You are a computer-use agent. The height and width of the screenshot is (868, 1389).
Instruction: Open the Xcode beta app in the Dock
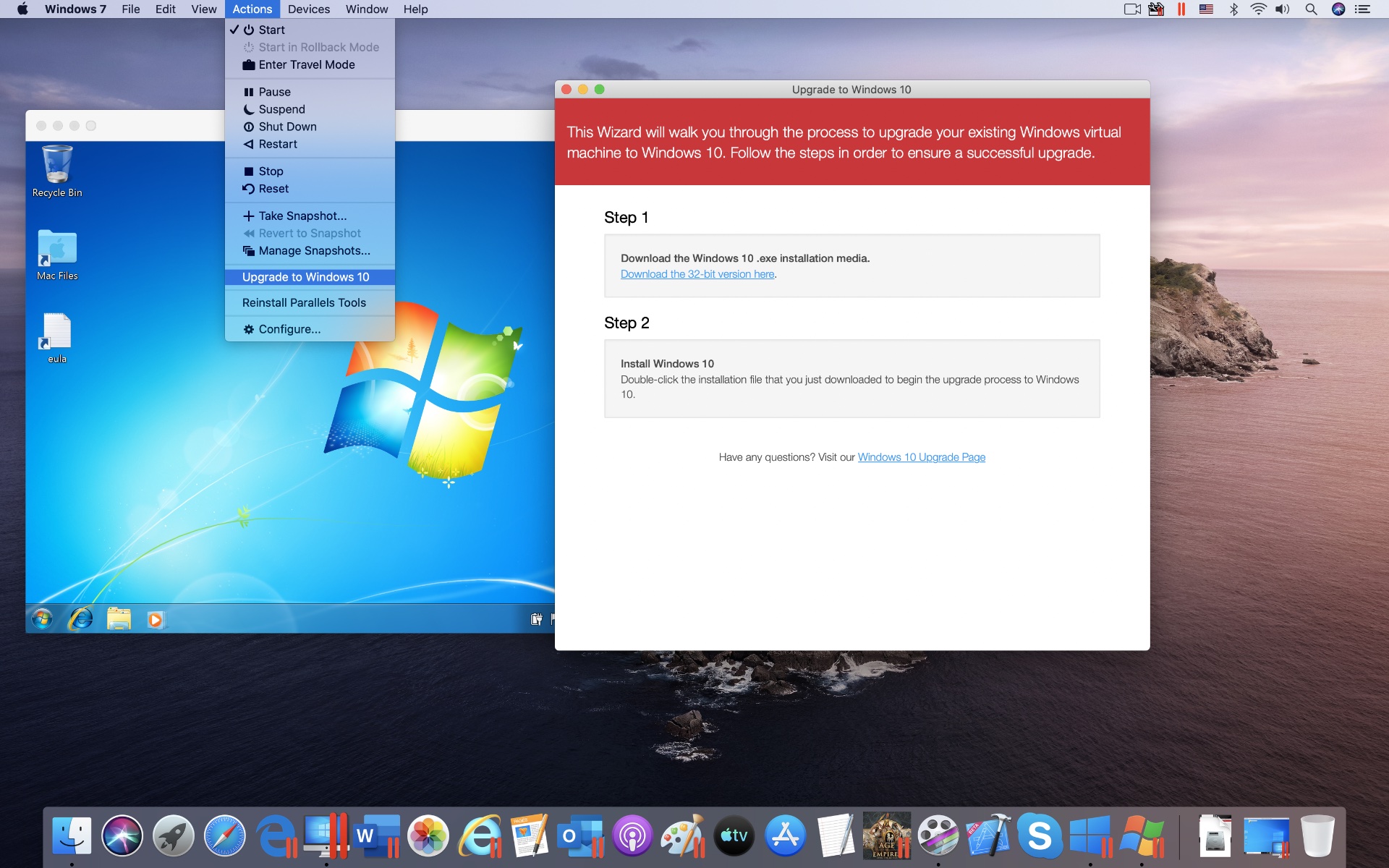[x=990, y=835]
